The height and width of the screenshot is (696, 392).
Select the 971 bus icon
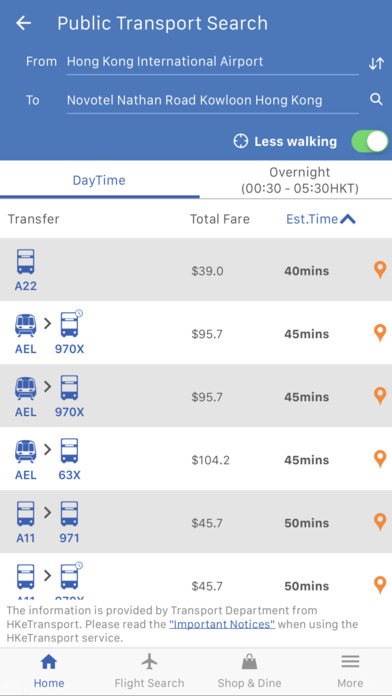click(x=69, y=514)
